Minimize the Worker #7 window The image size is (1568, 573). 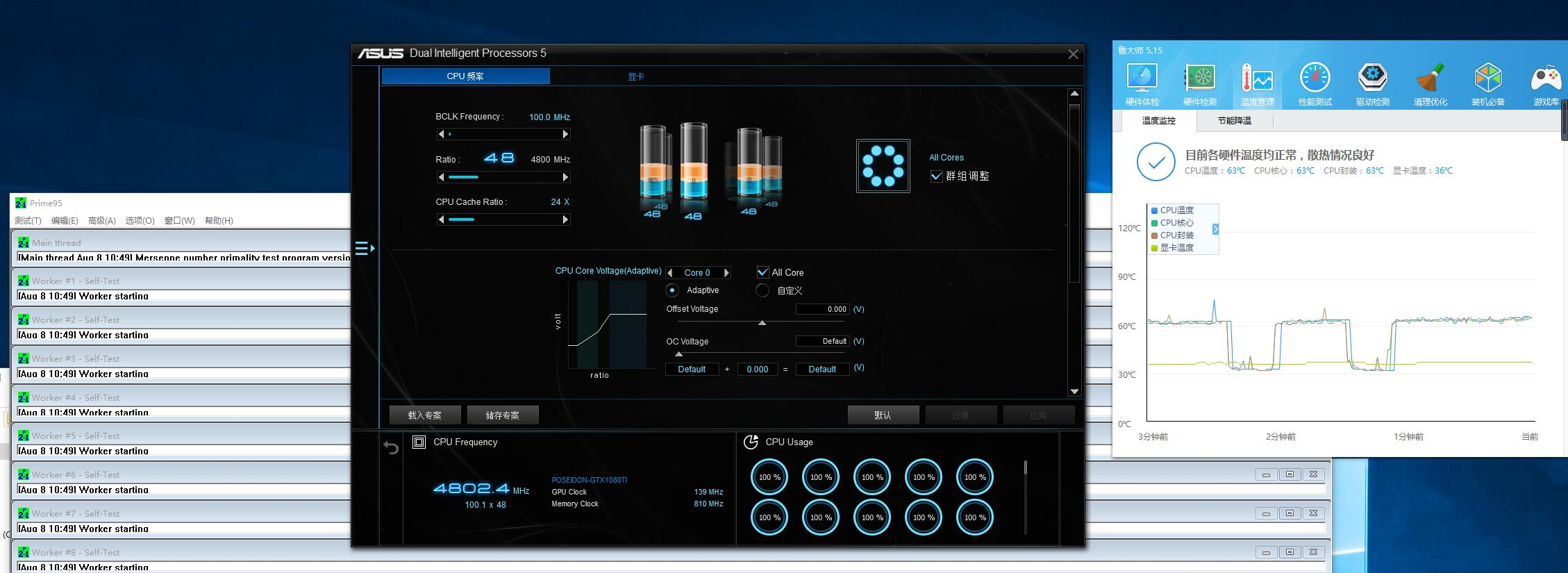[1266, 513]
